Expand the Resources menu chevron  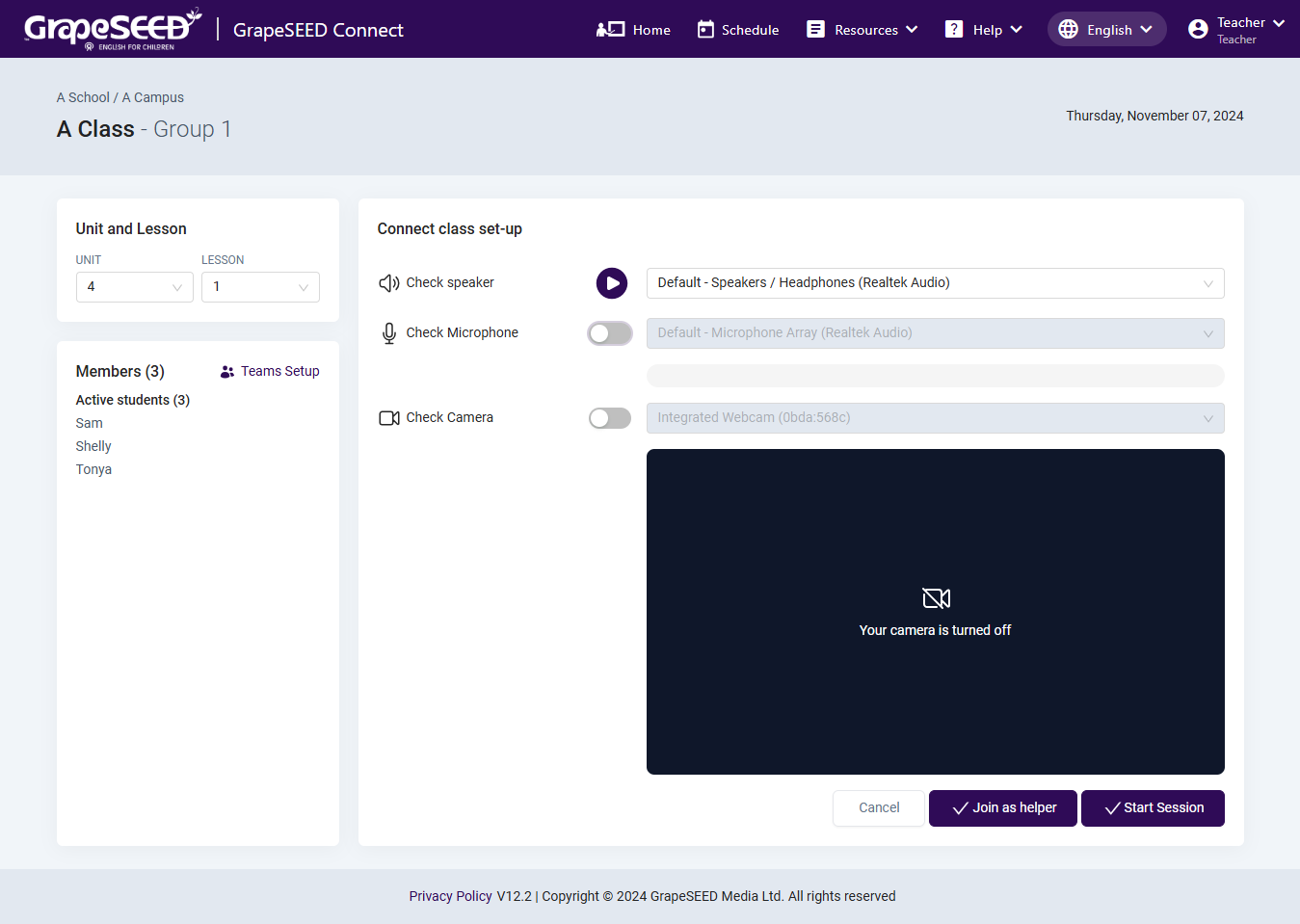coord(912,30)
